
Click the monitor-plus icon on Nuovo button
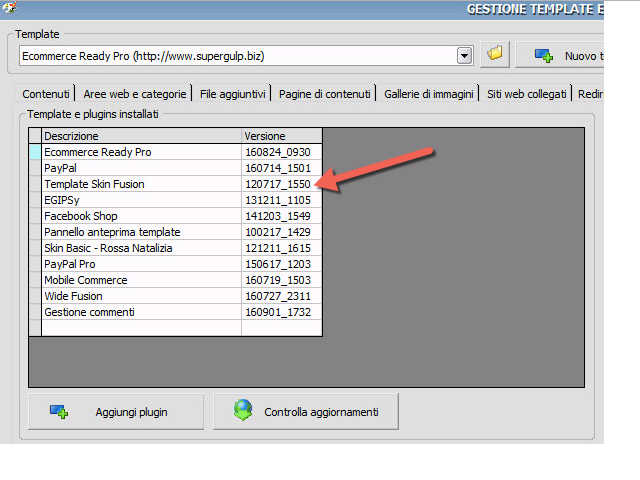pos(544,56)
